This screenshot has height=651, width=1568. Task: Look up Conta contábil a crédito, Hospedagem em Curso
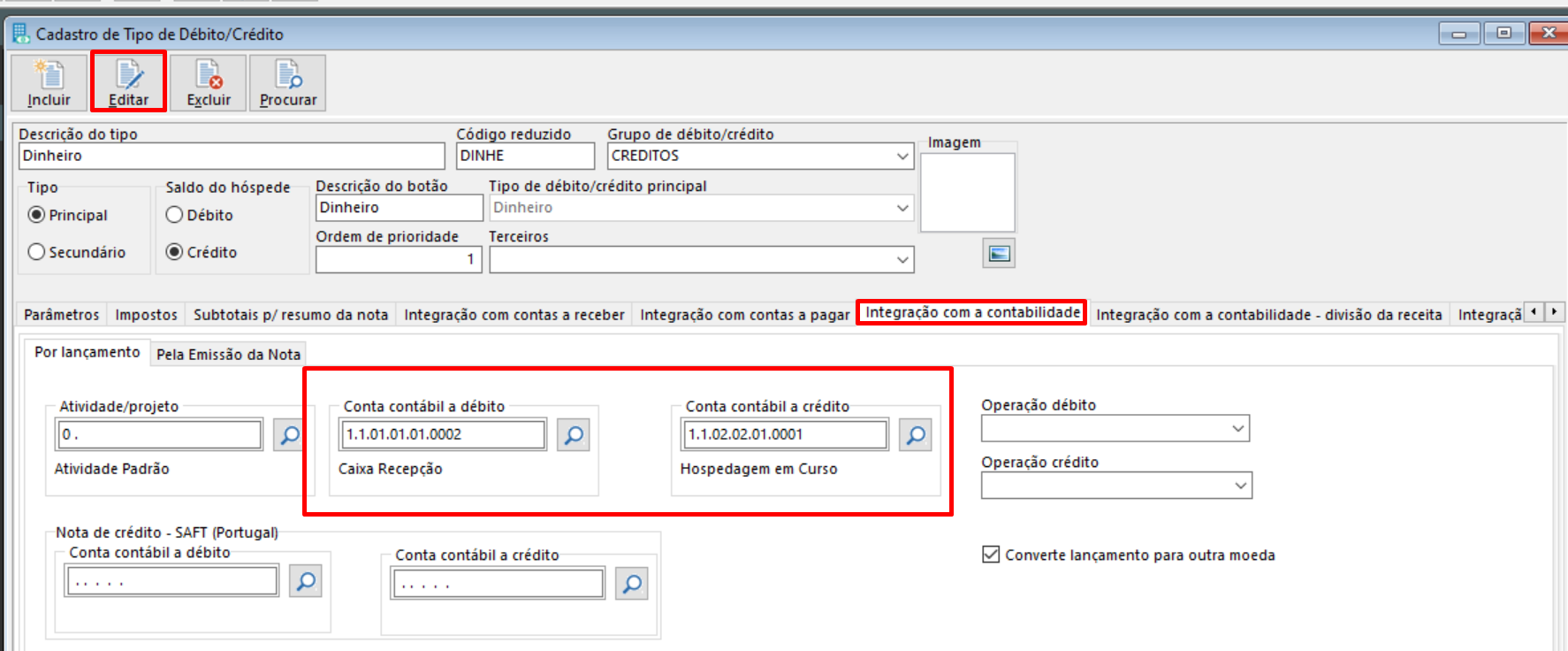916,435
